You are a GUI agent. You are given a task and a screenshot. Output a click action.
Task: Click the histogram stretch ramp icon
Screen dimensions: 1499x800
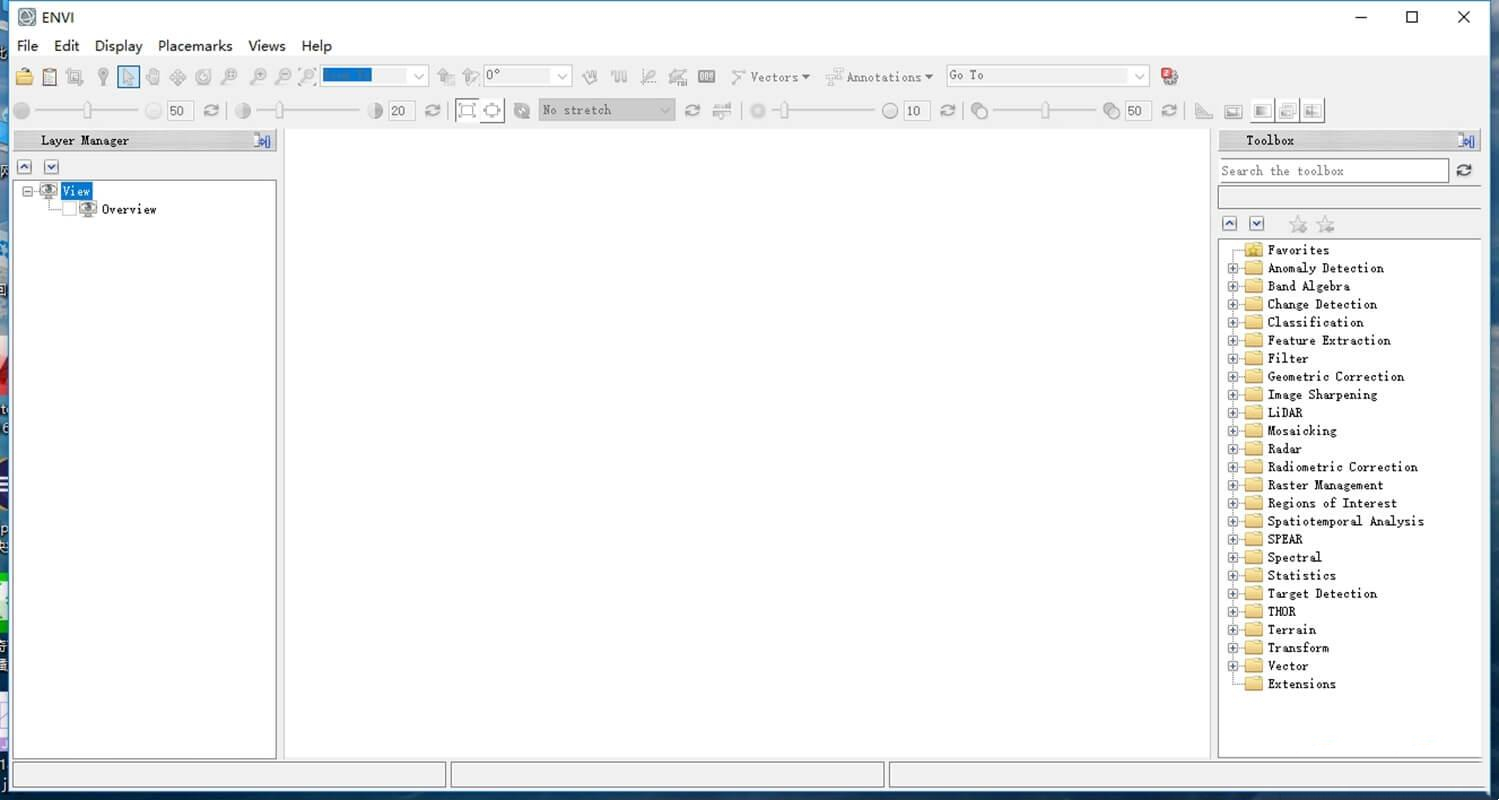click(721, 110)
